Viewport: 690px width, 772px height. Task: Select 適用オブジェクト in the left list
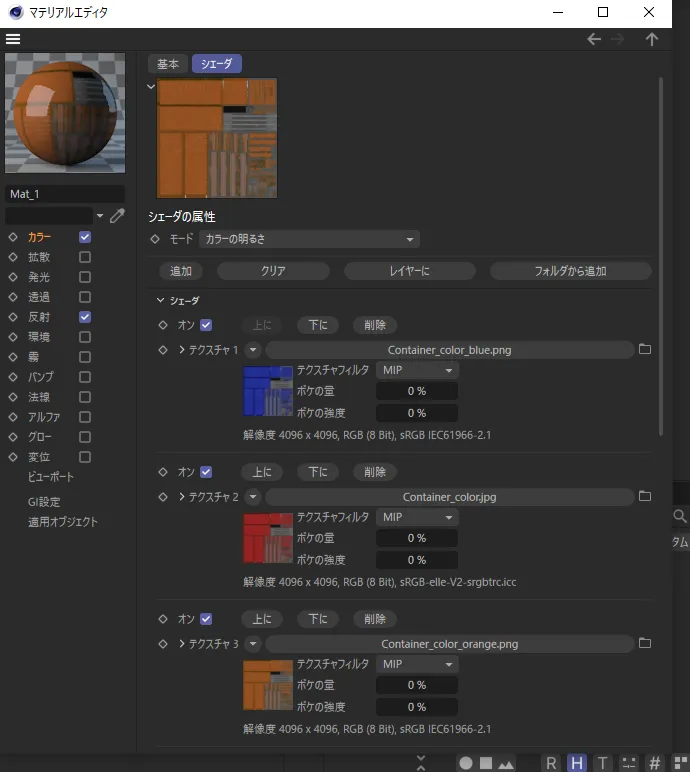[x=63, y=522]
